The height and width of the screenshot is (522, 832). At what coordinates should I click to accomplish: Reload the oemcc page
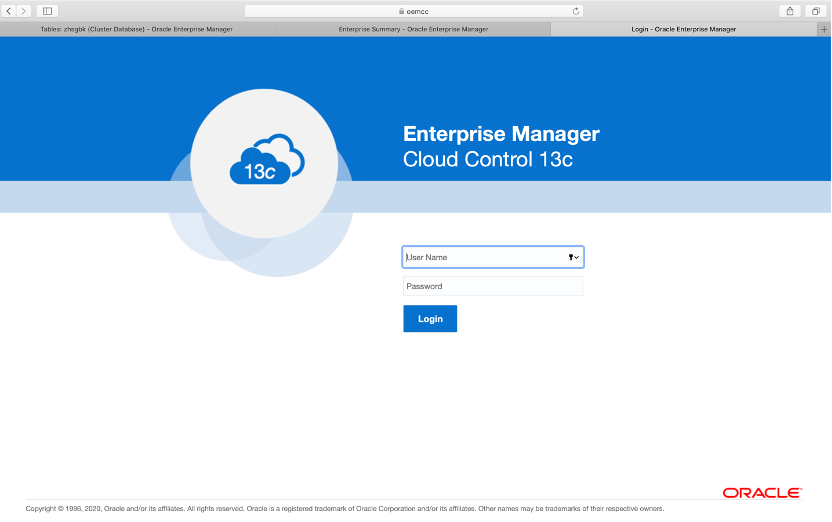576,11
